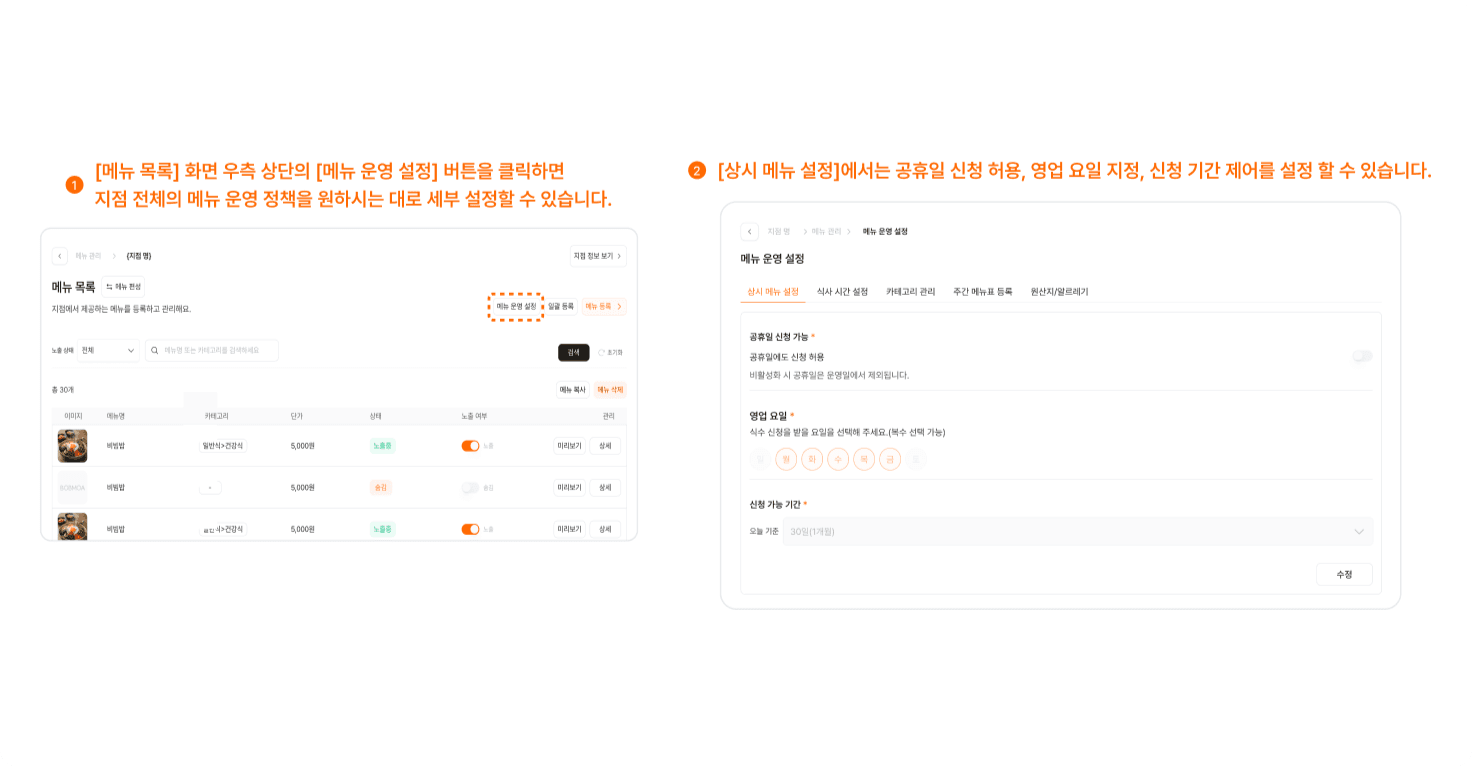
Task: Click the 메뉴 관리 breadcrumb on the 메뉴 운영 설정 screen
Action: [826, 231]
